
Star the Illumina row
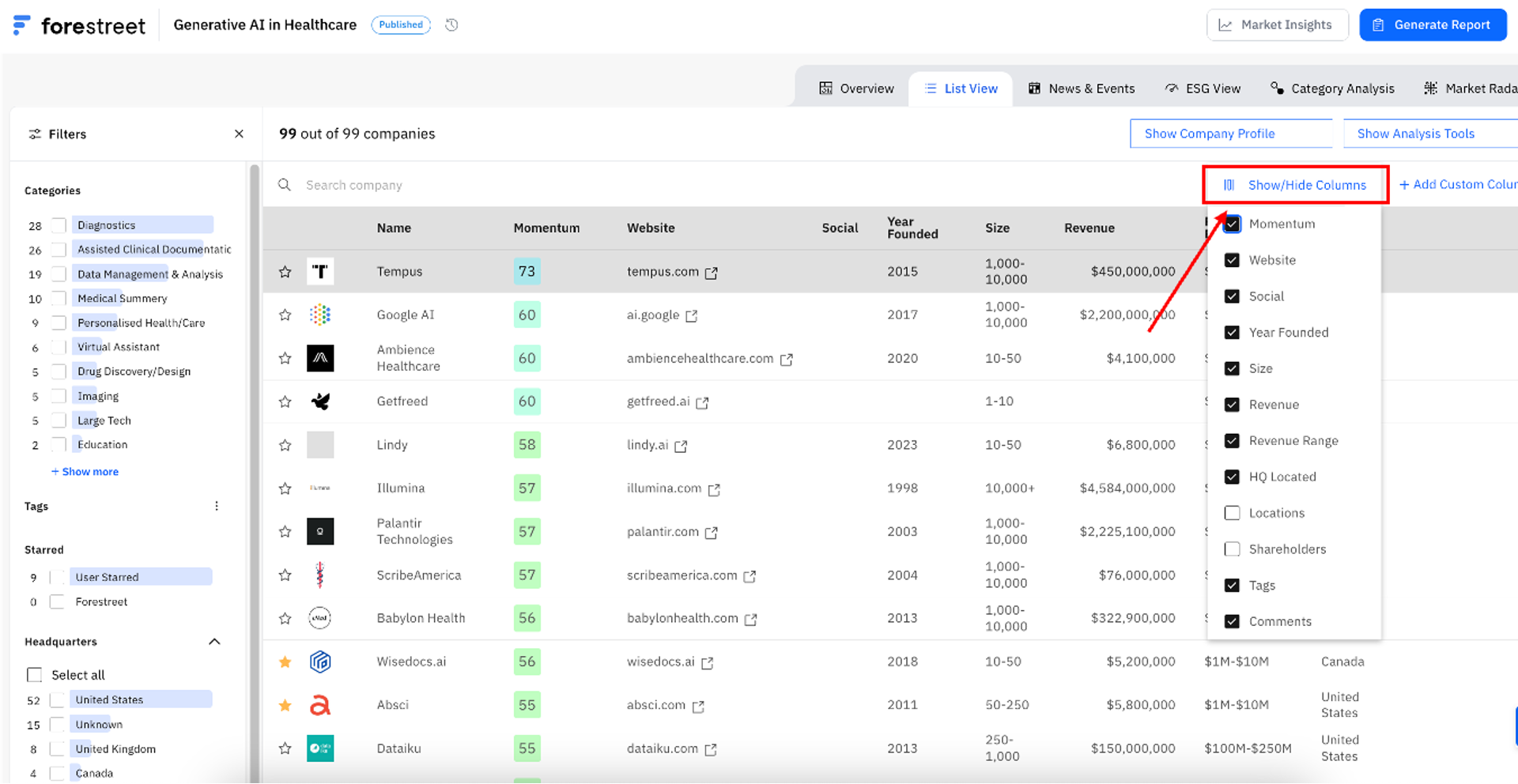pyautogui.click(x=285, y=488)
